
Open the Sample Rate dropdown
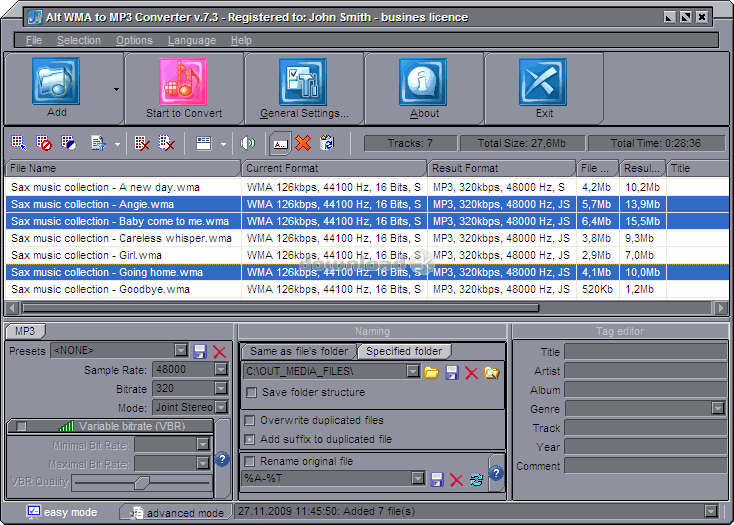tap(221, 370)
